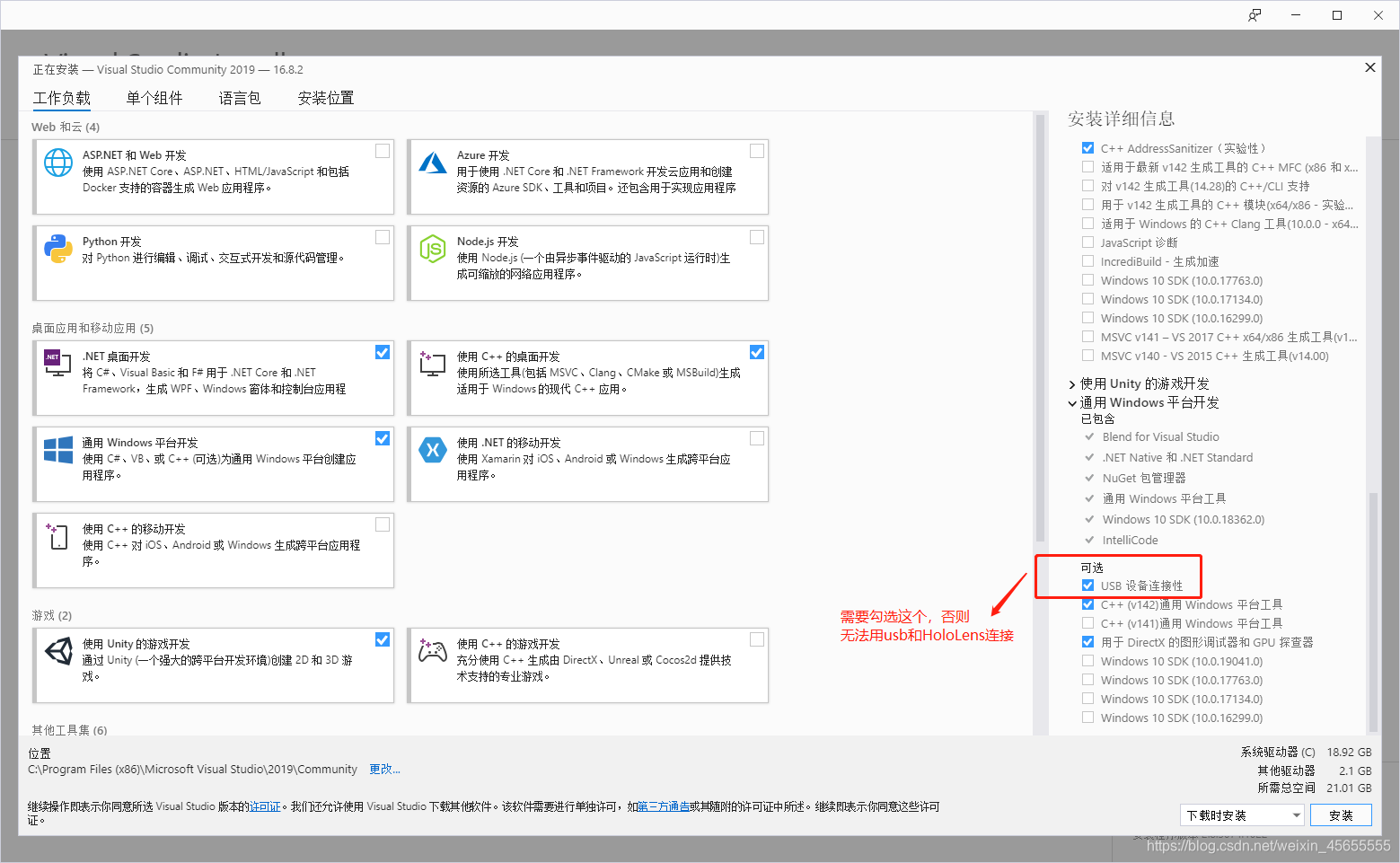Click the feedback icon in outer title bar
This screenshot has width=1400, height=863.
[1255, 15]
